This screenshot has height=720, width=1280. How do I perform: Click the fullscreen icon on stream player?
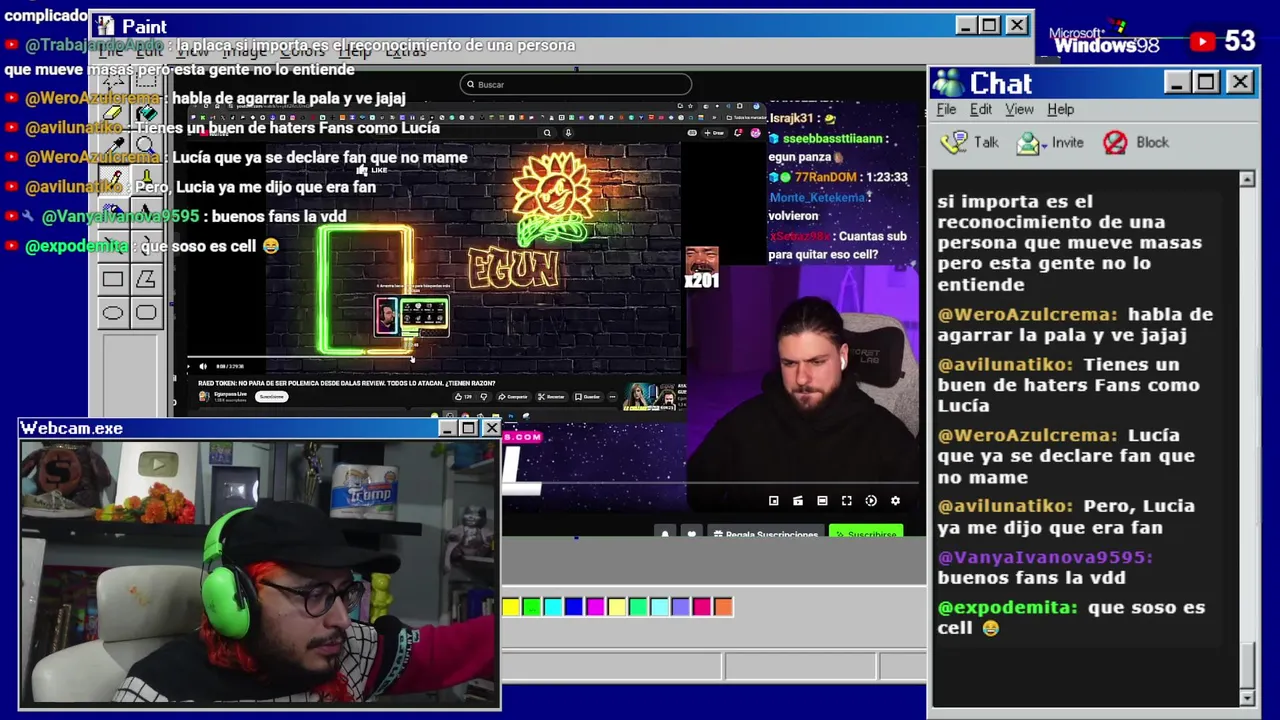(846, 501)
